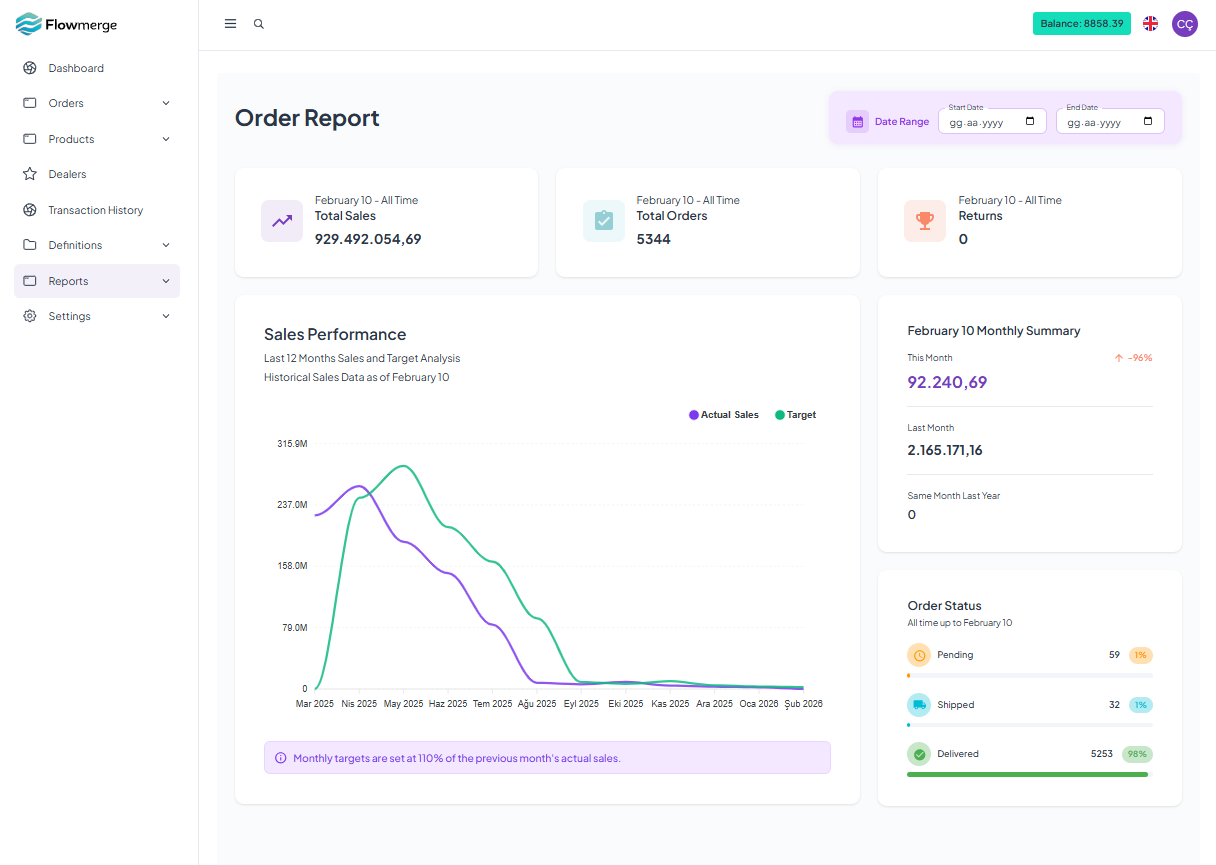The width and height of the screenshot is (1216, 865).
Task: Click the Date Range calendar icon
Action: pos(857,122)
